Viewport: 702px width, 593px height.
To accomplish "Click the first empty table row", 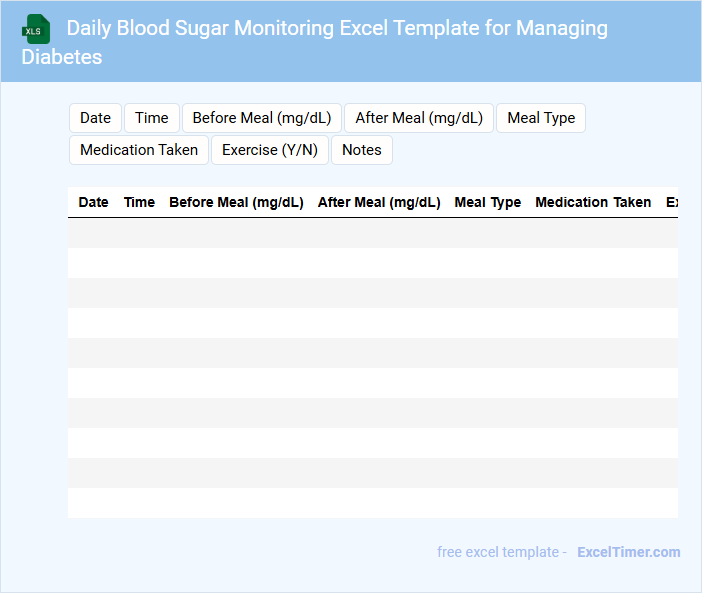I will [x=372, y=233].
